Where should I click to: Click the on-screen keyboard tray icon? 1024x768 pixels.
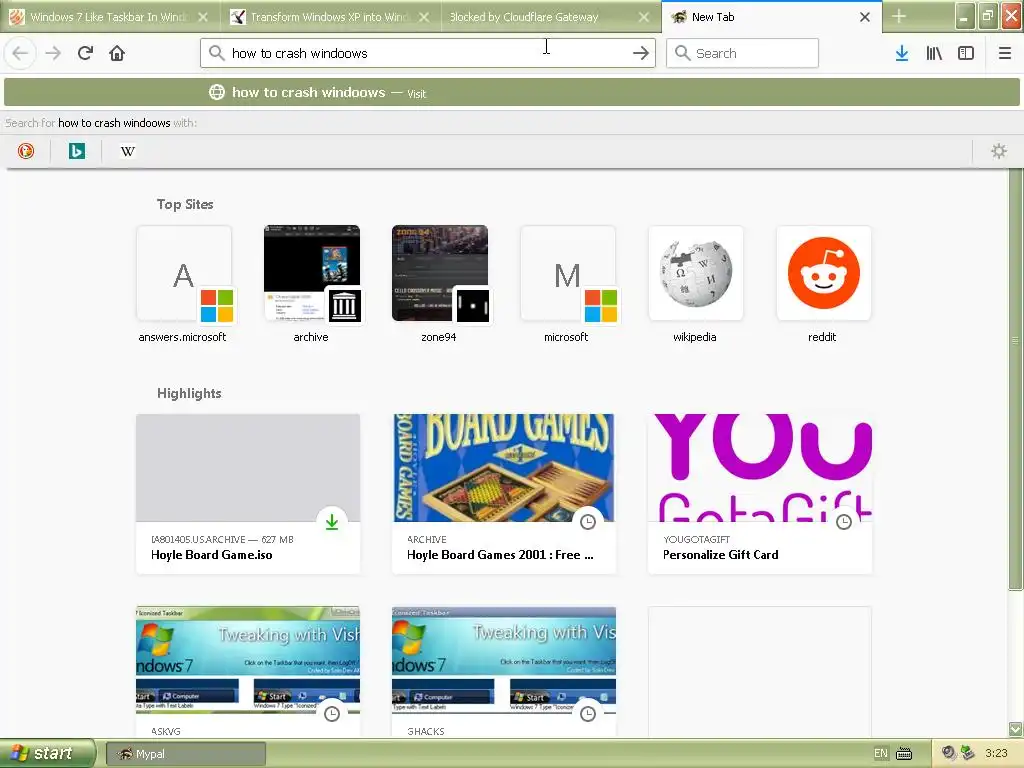(904, 754)
